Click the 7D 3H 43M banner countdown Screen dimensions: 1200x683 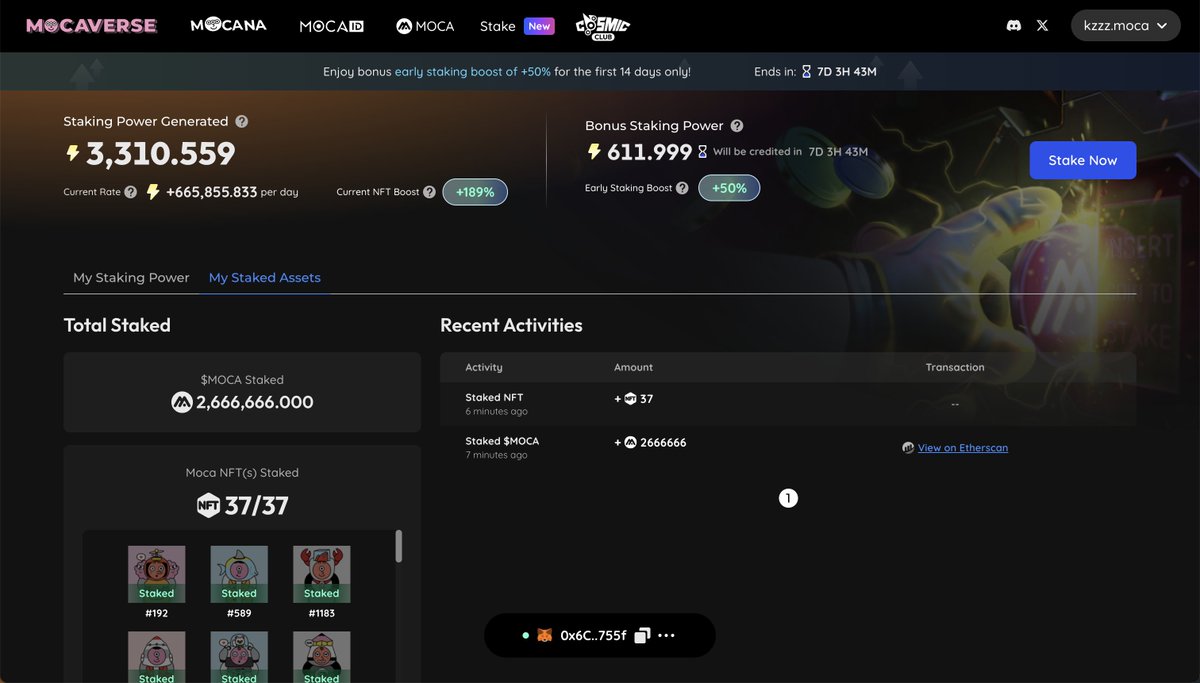(847, 72)
